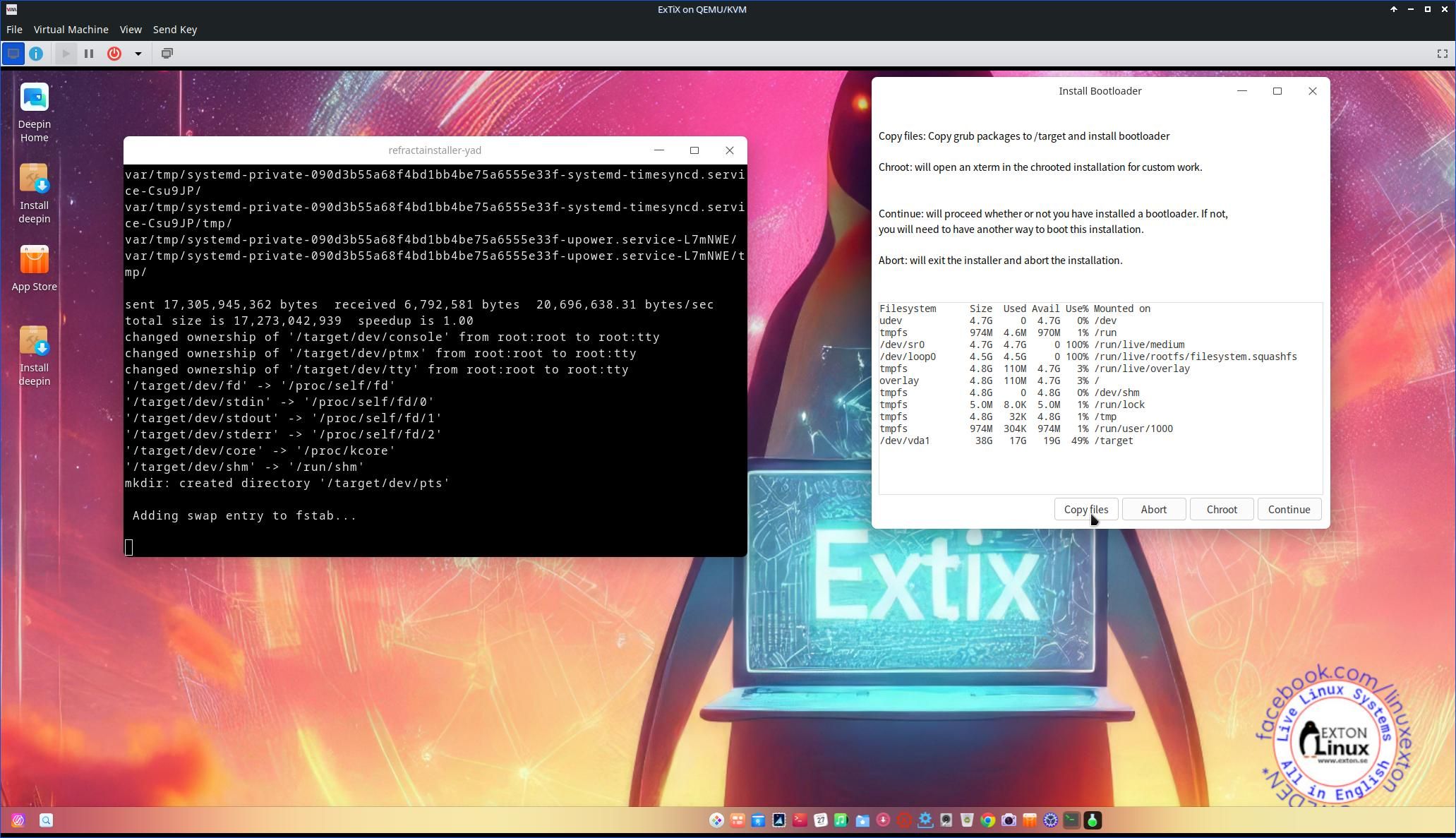Select the upper Install deepin desktop icon
The image size is (1456, 838).
coord(34,193)
